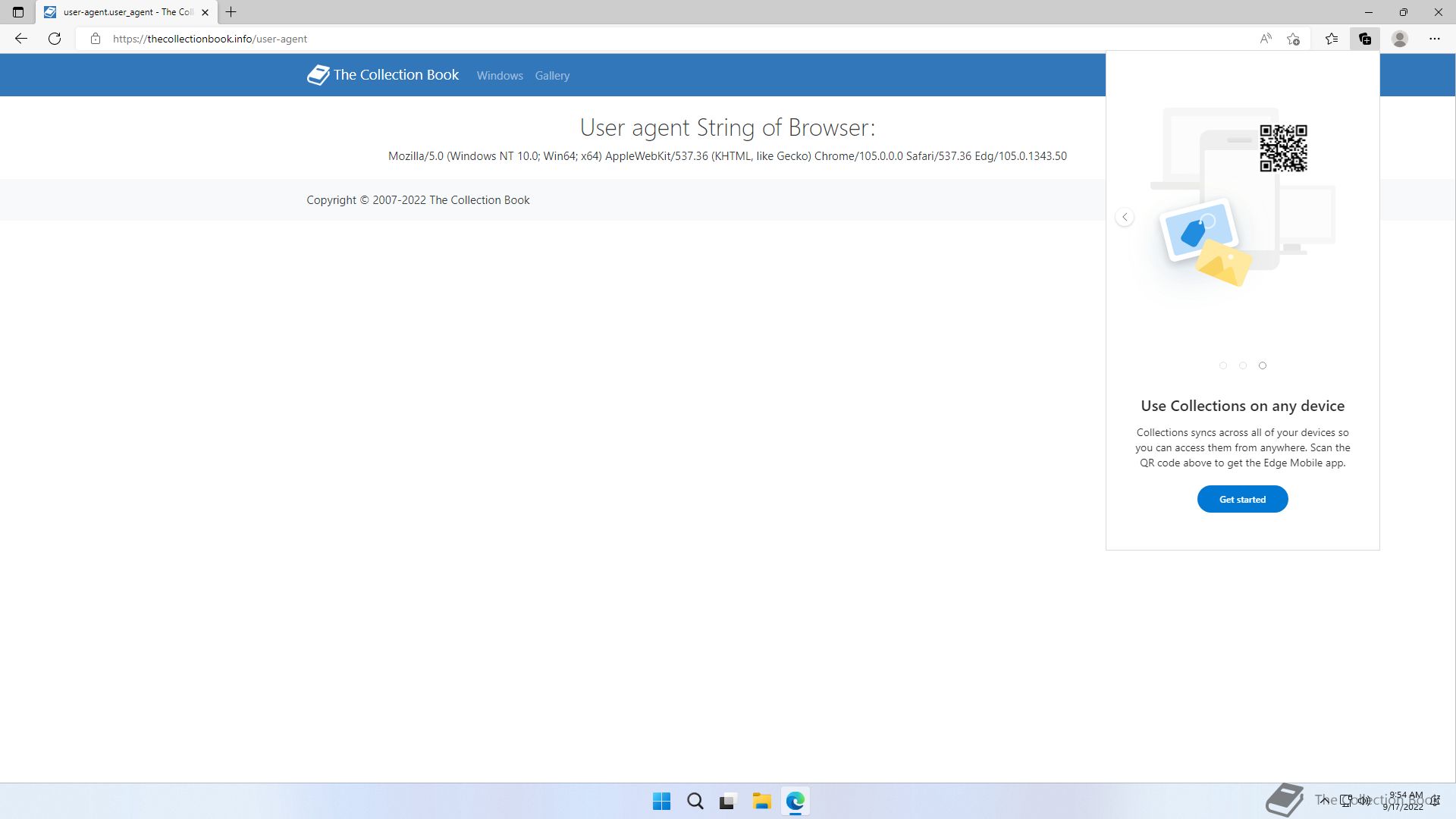Open Task View on taskbar
Image resolution: width=1456 pixels, height=819 pixels.
728,802
